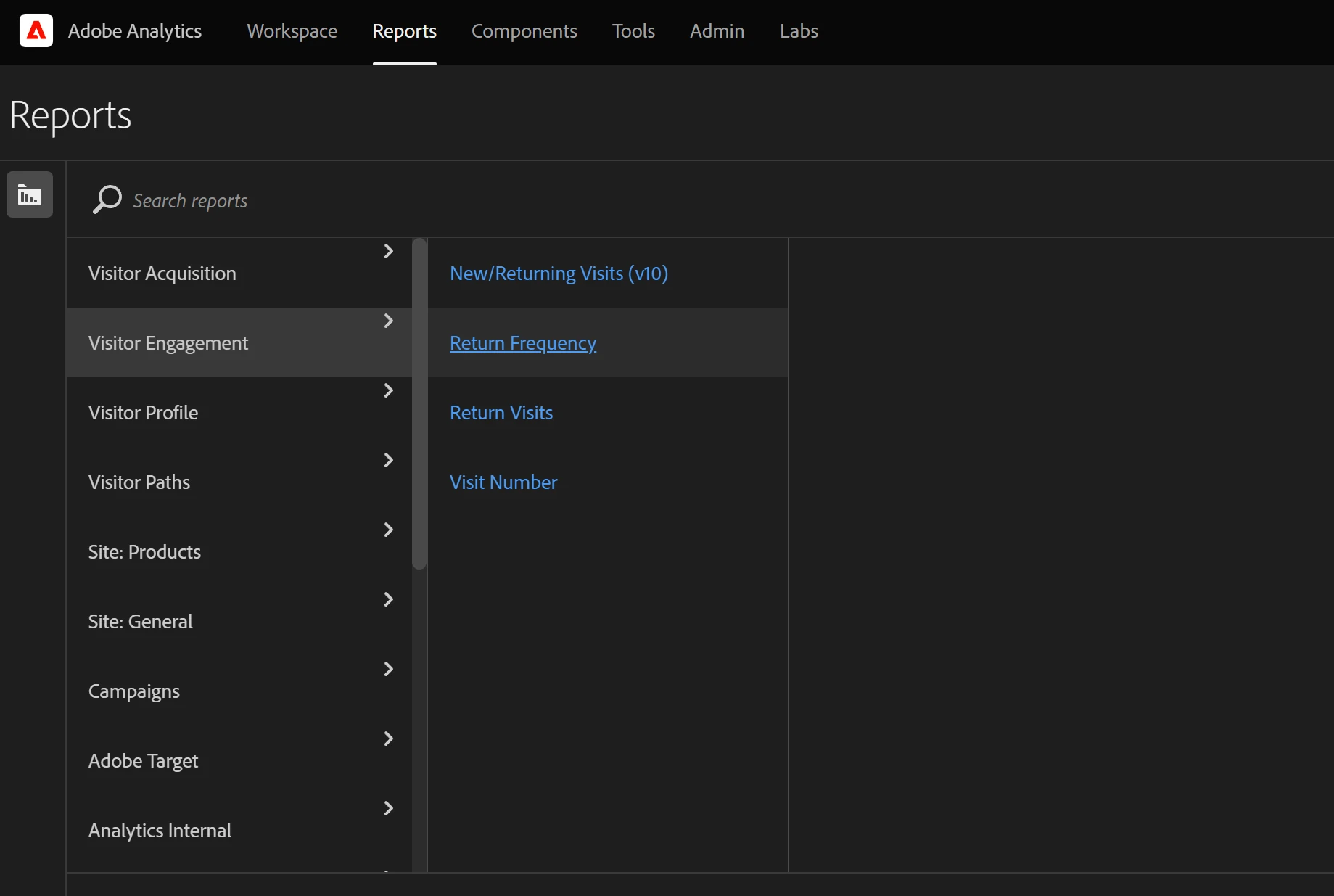This screenshot has height=896, width=1334.
Task: Expand Visitor Engagement chevron
Action: [x=389, y=321]
